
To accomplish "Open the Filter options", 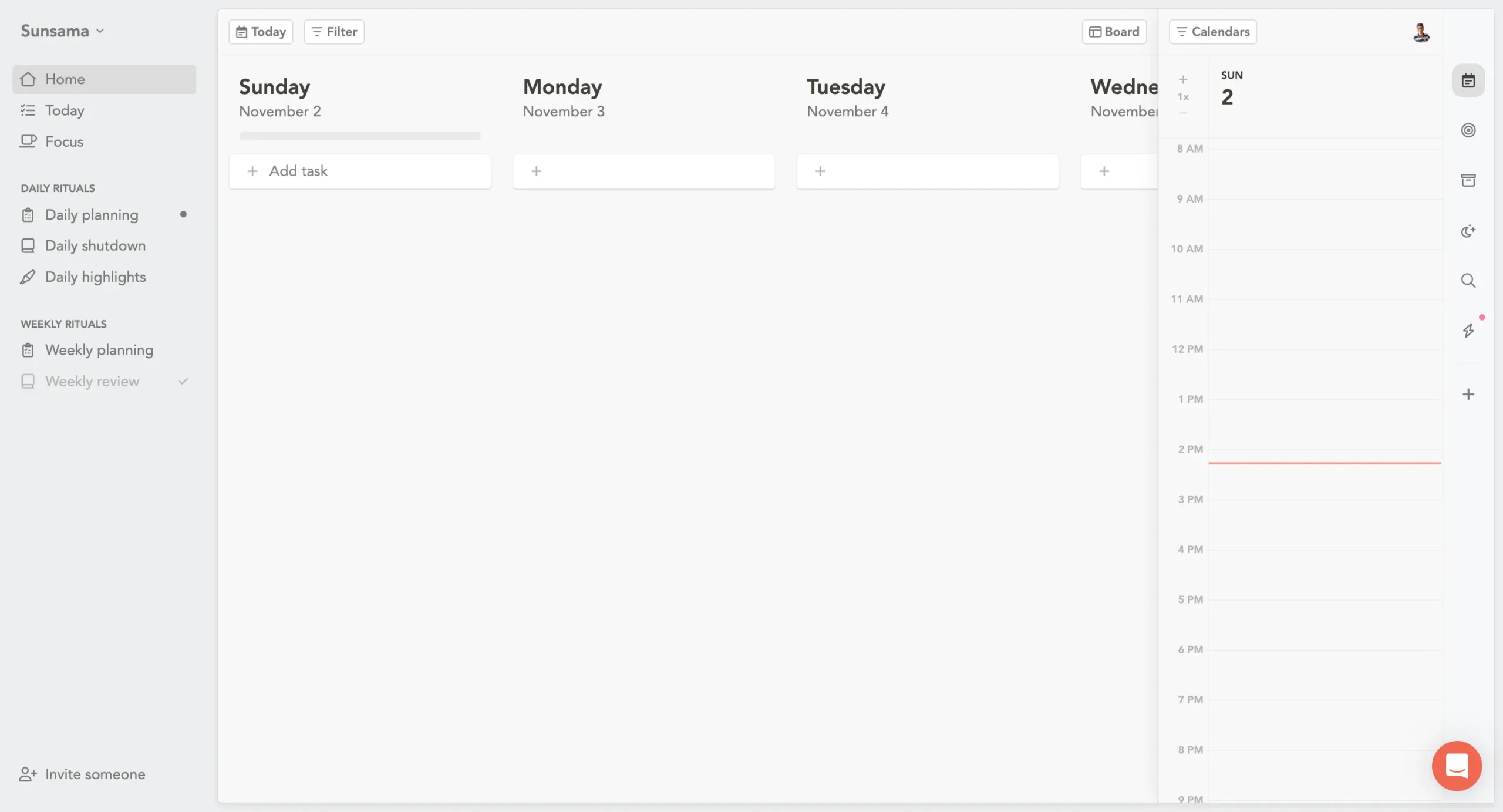I will pos(333,31).
